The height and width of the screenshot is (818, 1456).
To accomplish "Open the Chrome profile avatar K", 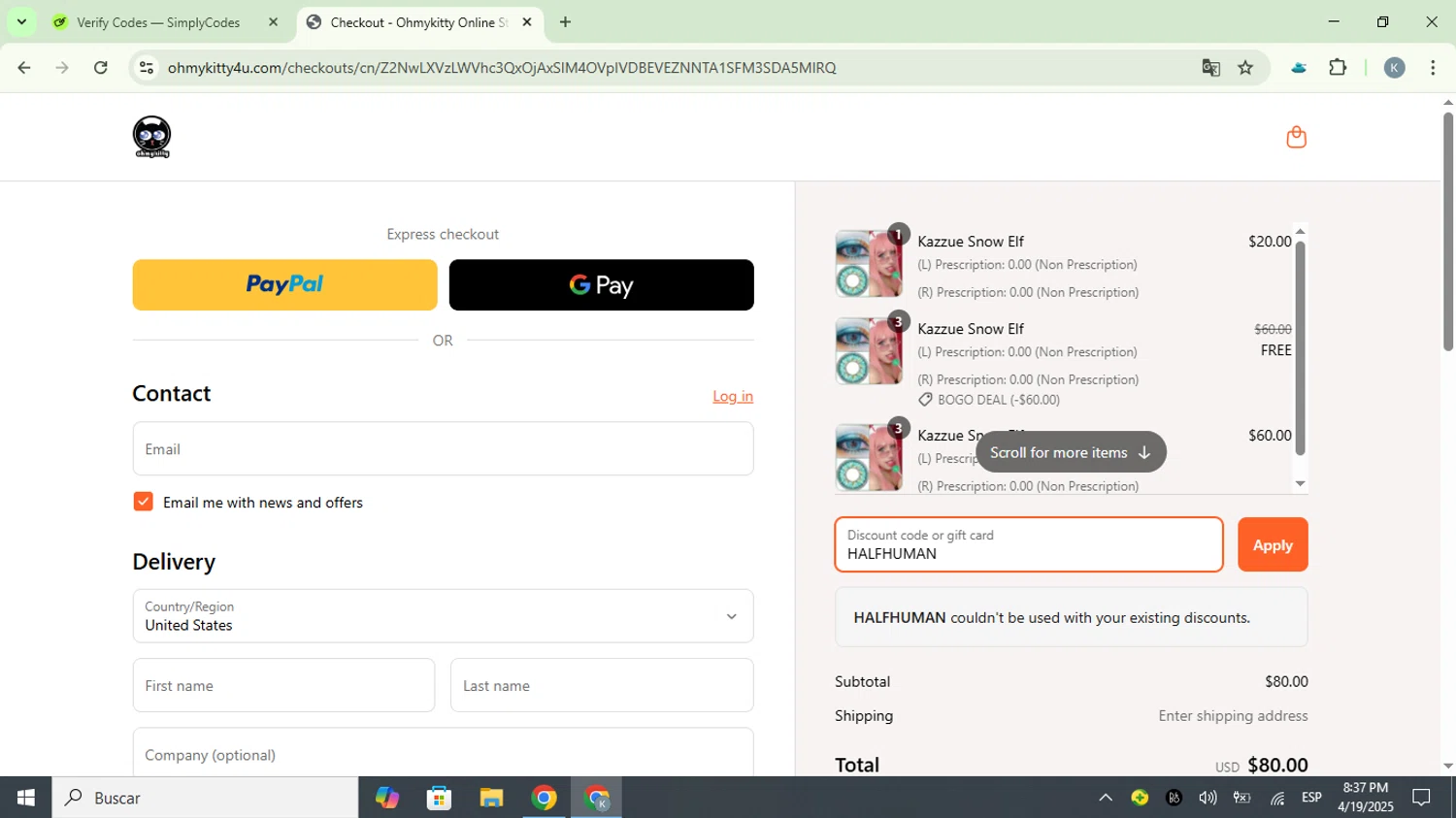I will point(1394,68).
